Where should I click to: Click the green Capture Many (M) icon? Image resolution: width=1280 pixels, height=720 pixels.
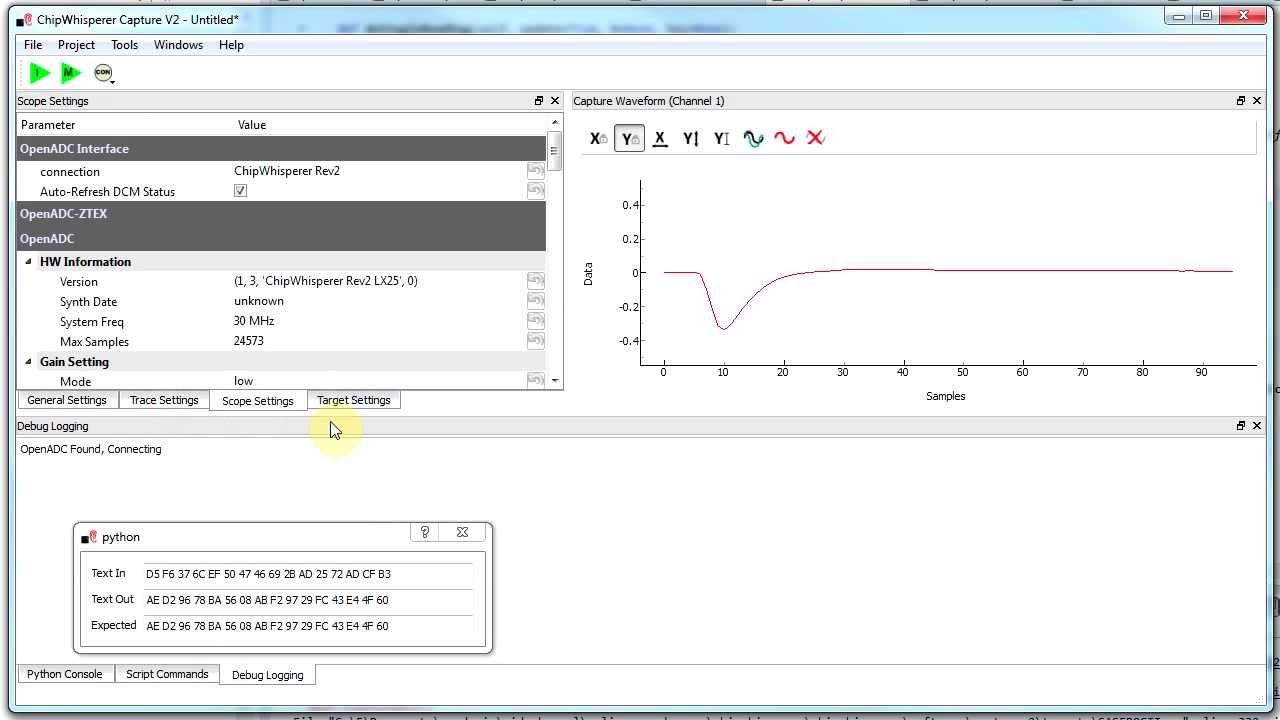point(70,72)
